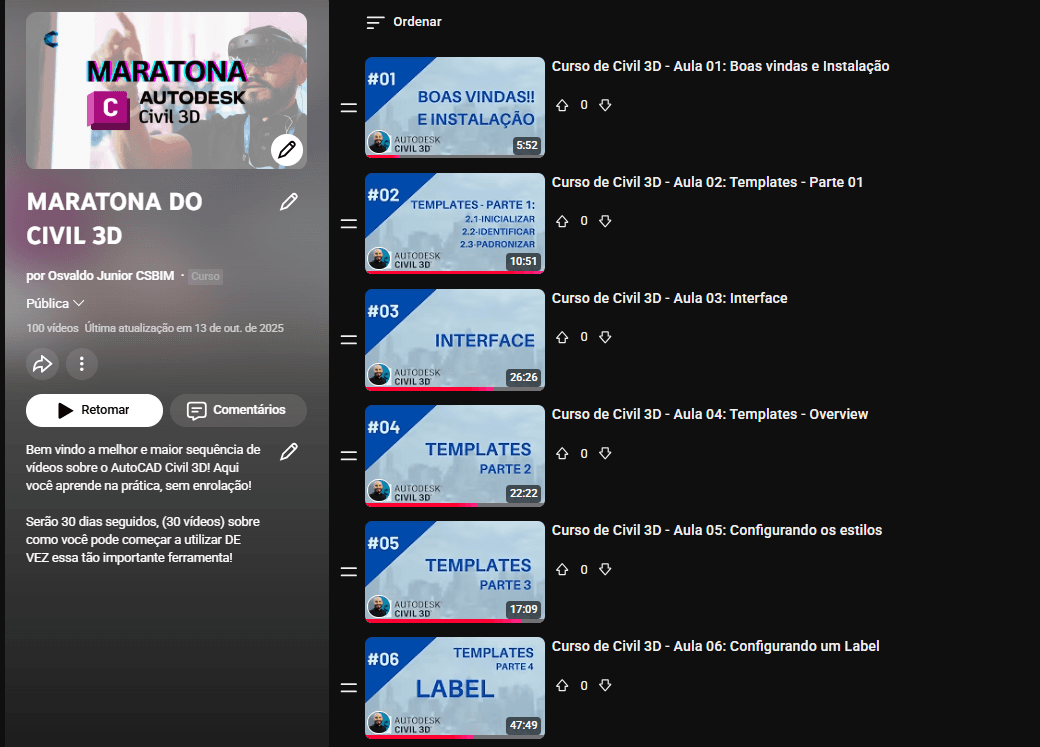Screen dimensions: 1040x747
Task: Click the vote count for Aula 05
Action: point(584,569)
